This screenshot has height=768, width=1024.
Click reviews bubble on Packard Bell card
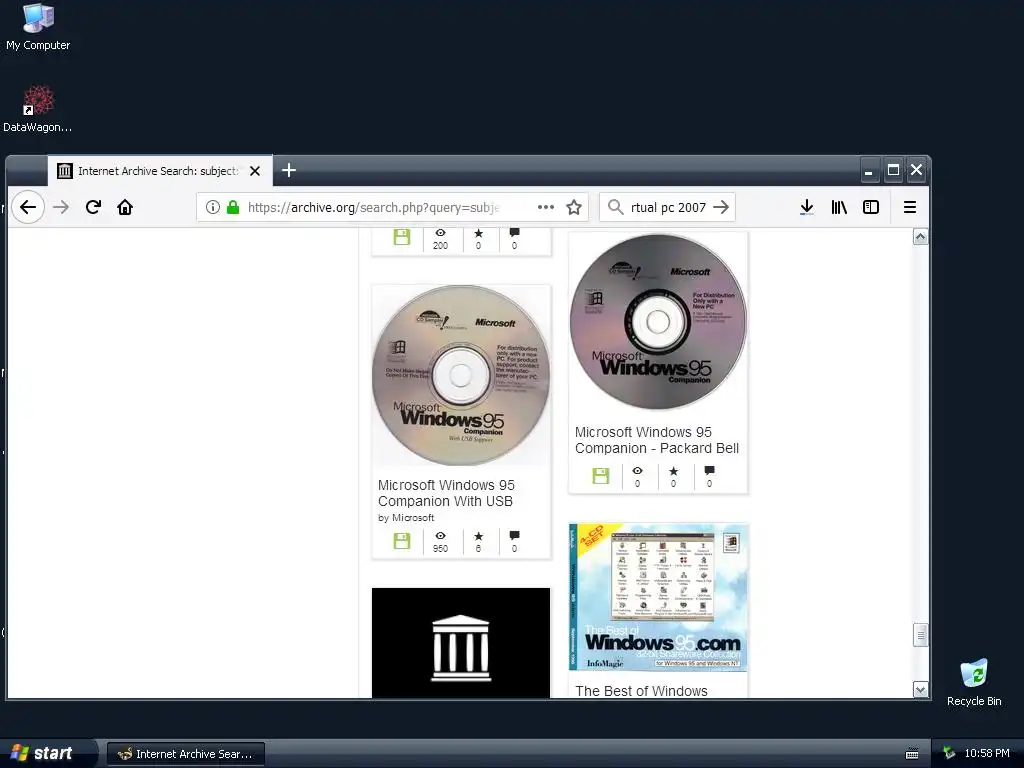tap(709, 470)
